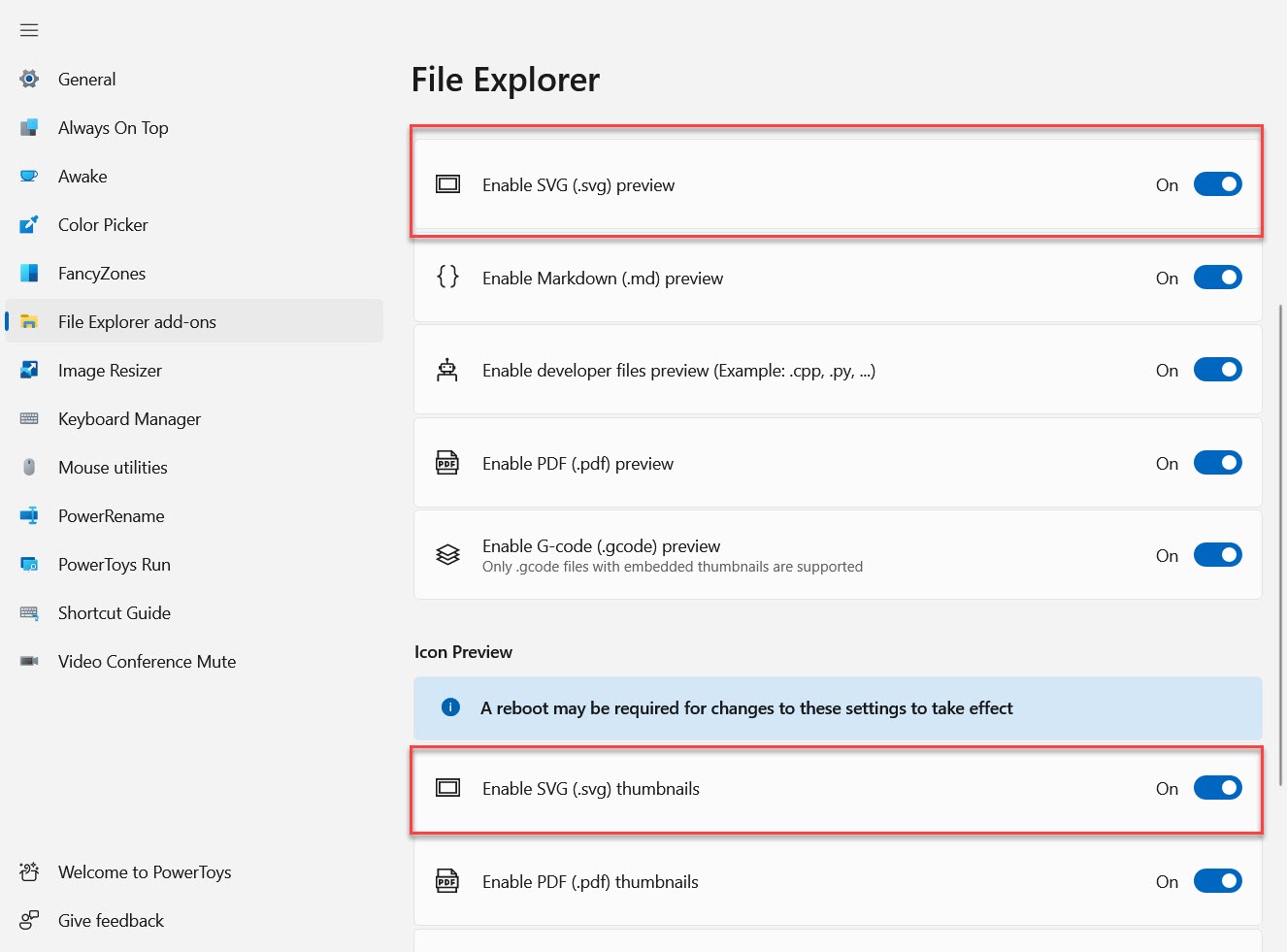Click the developer files preview icon
1287x952 pixels.
point(447,370)
